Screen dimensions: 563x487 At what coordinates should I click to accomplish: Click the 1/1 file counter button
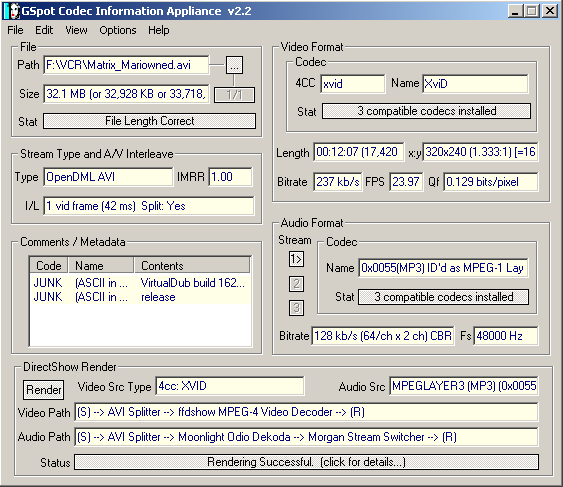point(234,95)
